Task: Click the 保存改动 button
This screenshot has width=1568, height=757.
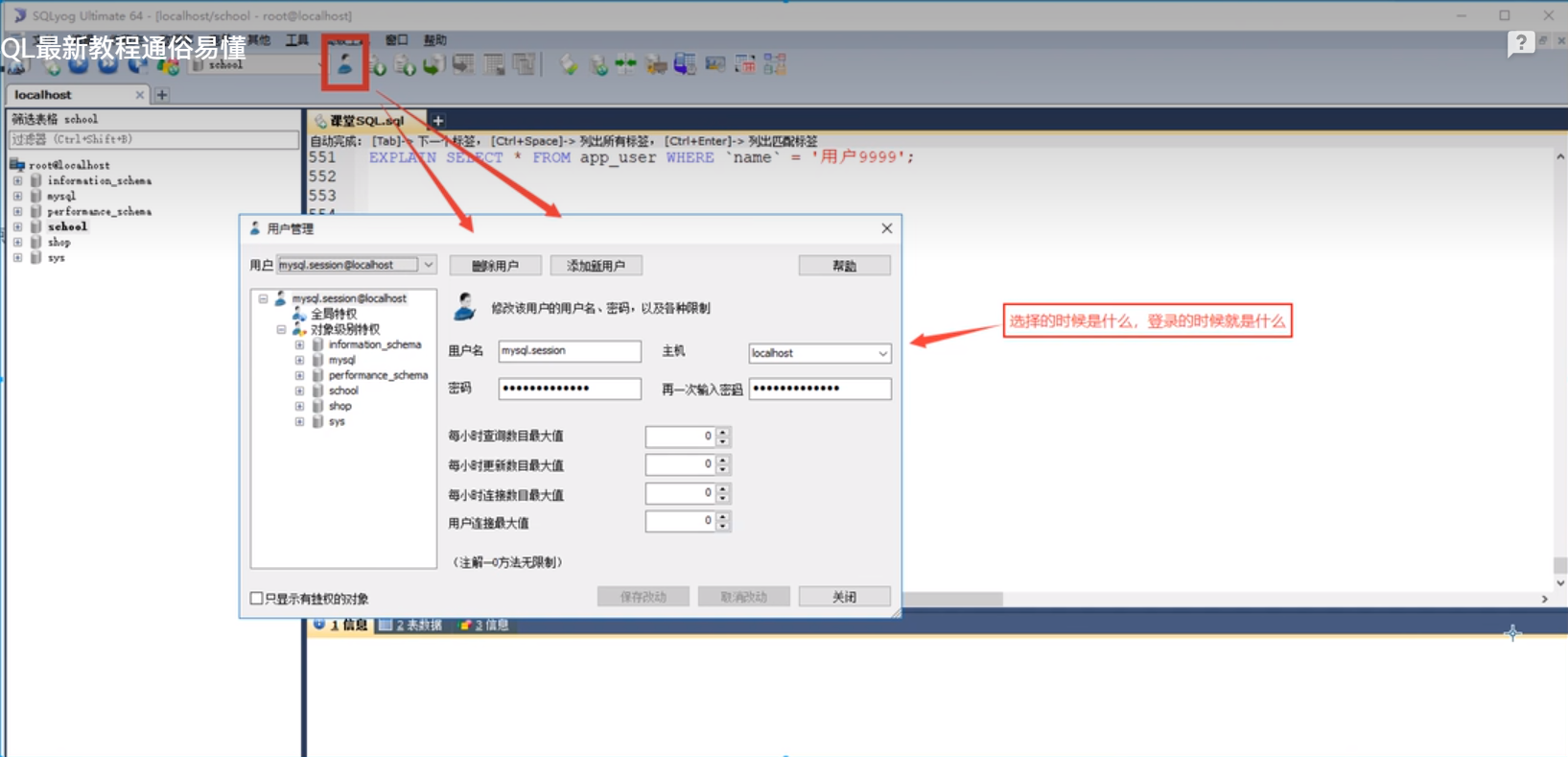Action: [643, 597]
